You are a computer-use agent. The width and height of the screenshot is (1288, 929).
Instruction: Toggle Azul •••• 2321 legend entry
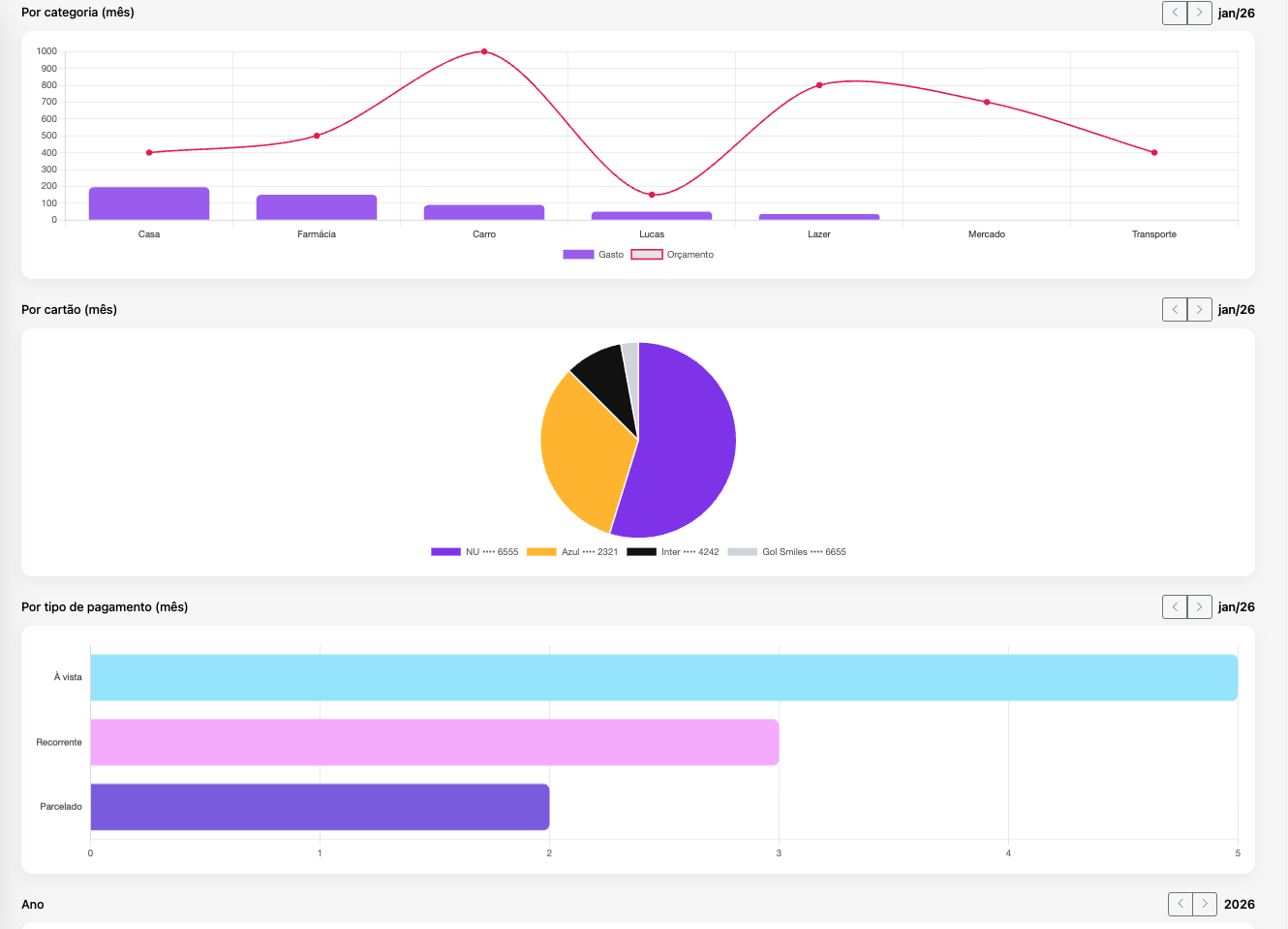(x=572, y=552)
